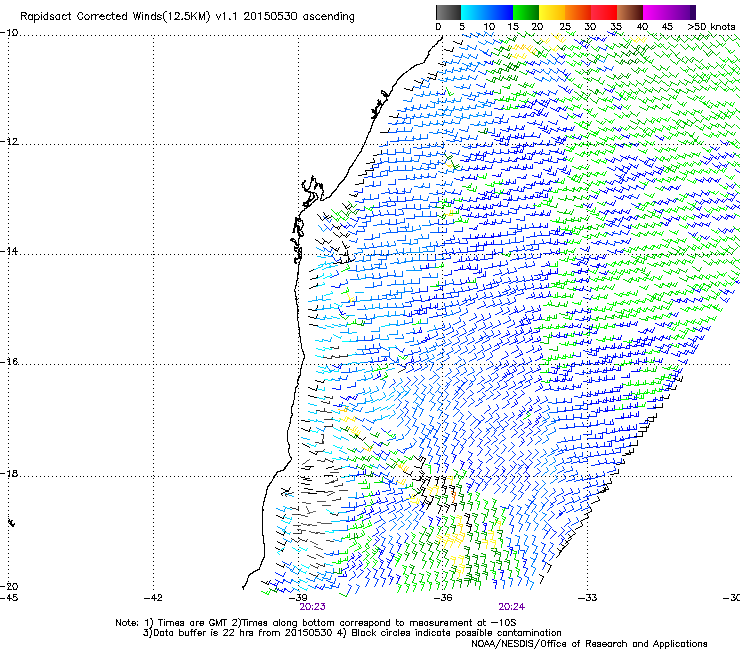The image size is (740, 650).
Task: Click the purple 20:24 time label
Action: click(512, 607)
